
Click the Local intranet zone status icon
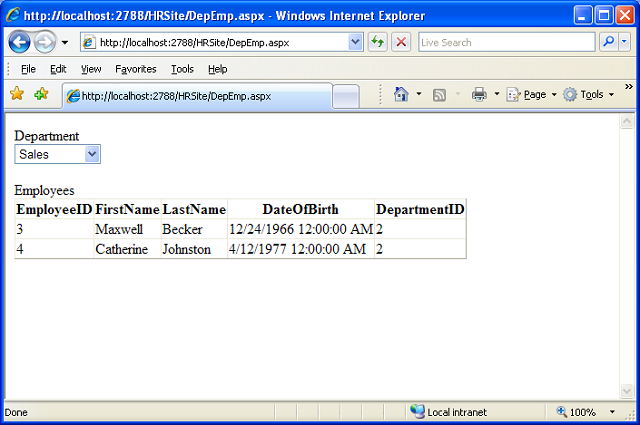point(417,412)
